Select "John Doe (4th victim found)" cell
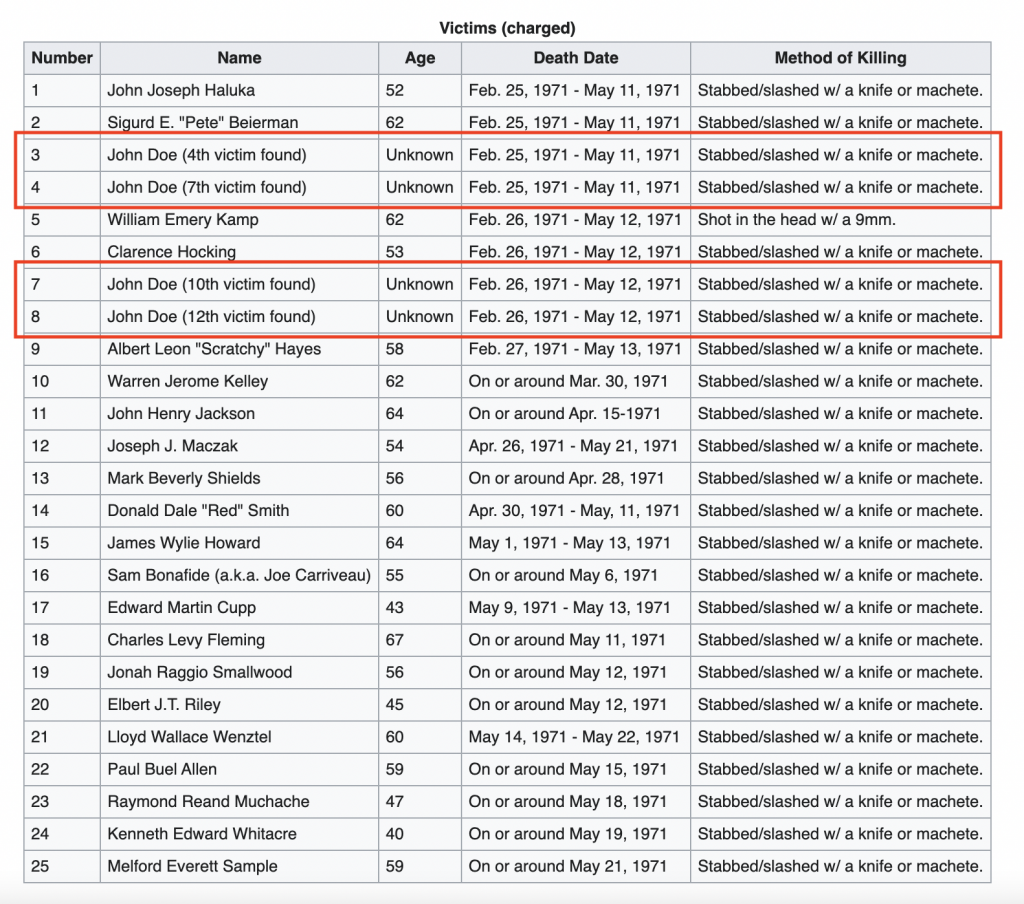Screen dimensions: 1024x904 [207, 155]
